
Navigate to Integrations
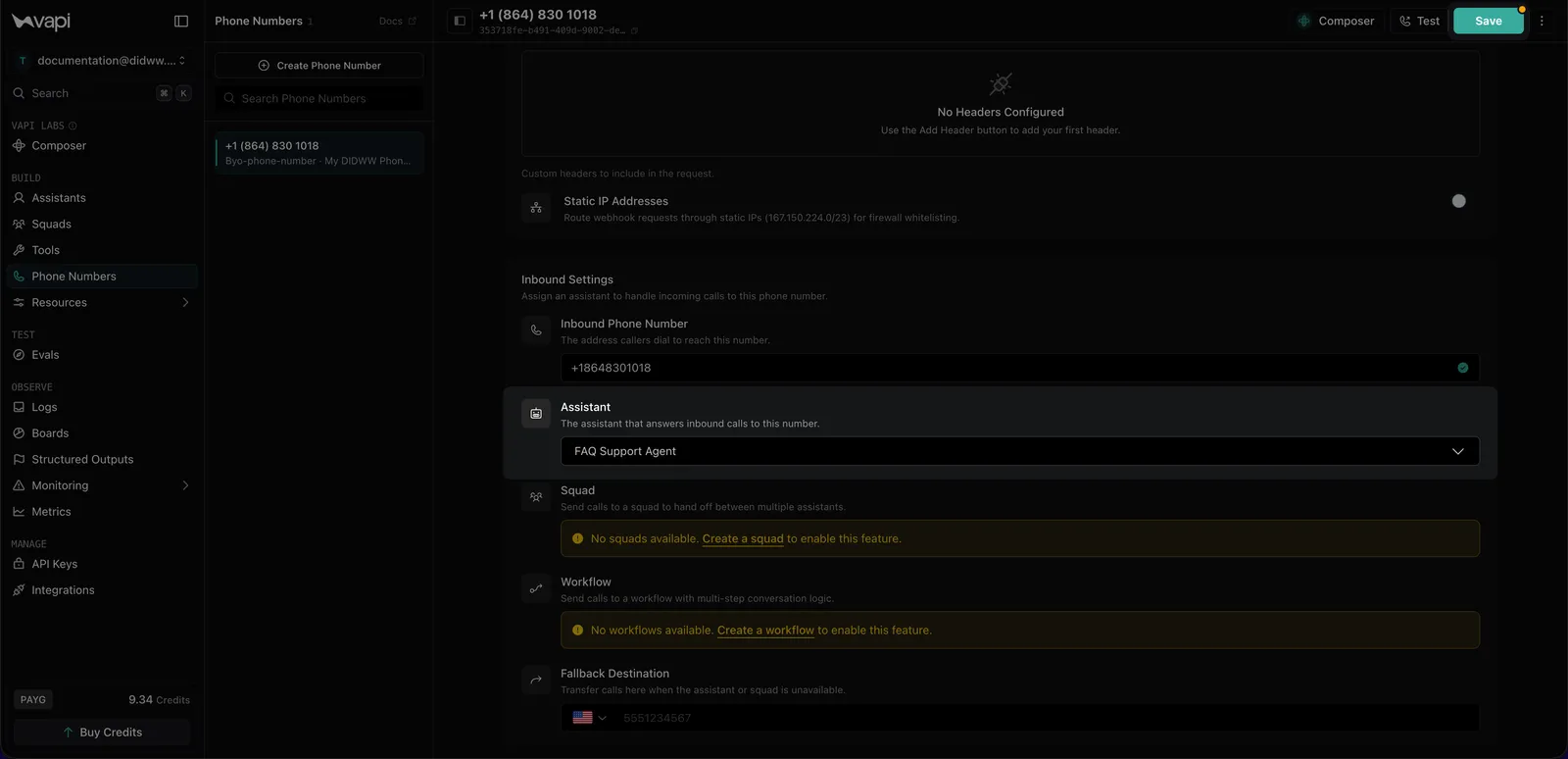tap(102, 590)
